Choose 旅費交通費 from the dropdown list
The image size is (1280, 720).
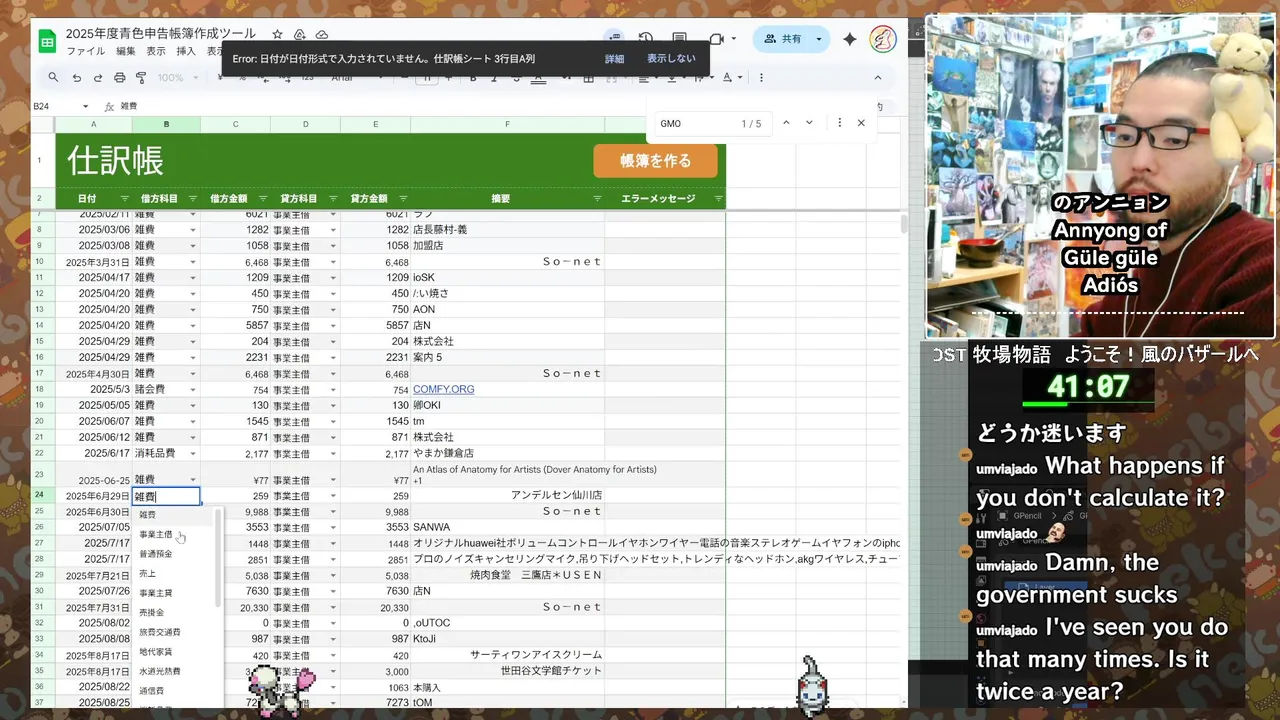tap(171, 632)
